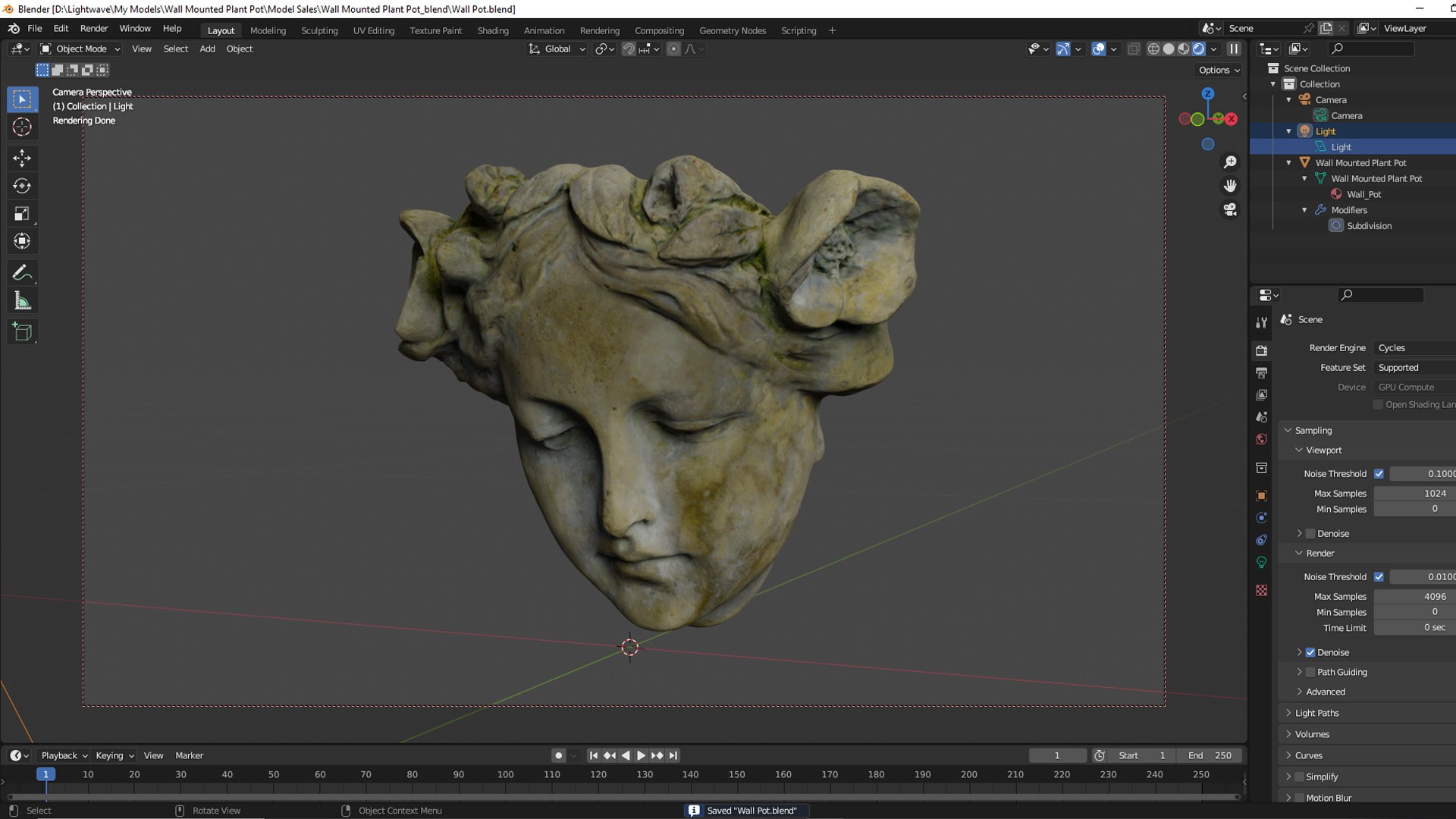The image size is (1456, 819).
Task: Open the Output properties tab icon
Action: [x=1261, y=373]
